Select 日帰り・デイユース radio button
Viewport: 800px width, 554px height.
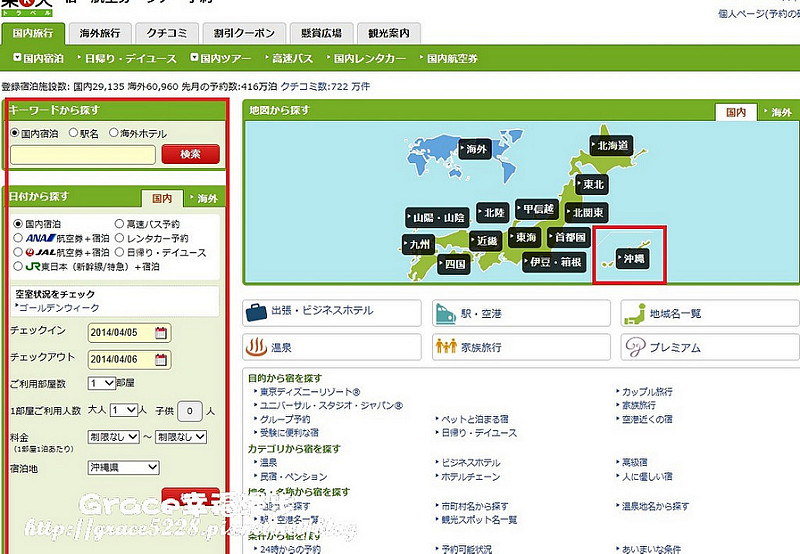click(119, 252)
